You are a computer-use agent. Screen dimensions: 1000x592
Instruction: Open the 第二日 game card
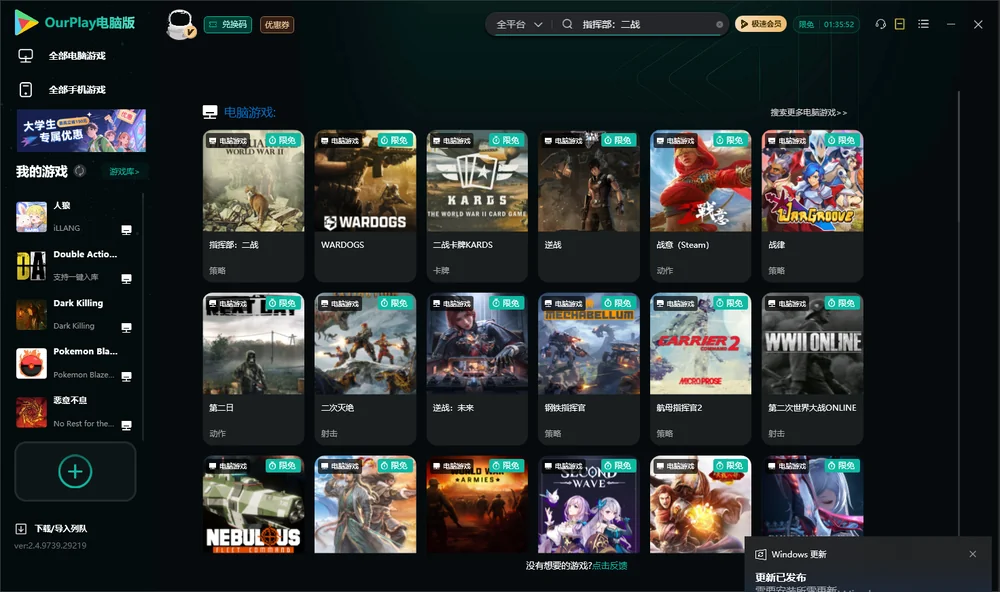(x=253, y=368)
